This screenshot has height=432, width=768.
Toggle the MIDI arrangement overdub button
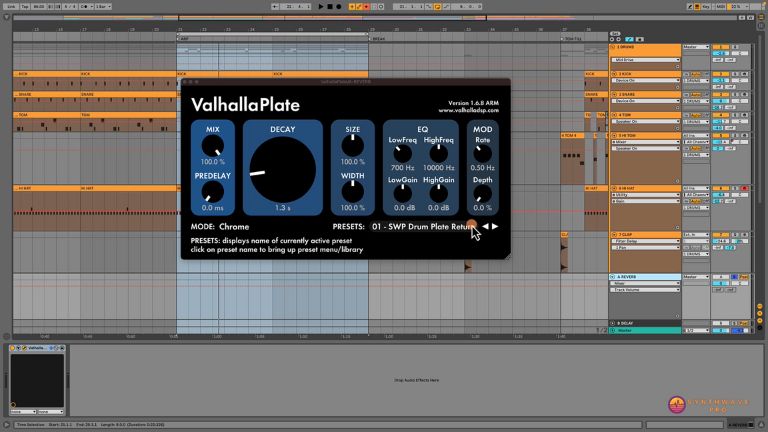352,6
